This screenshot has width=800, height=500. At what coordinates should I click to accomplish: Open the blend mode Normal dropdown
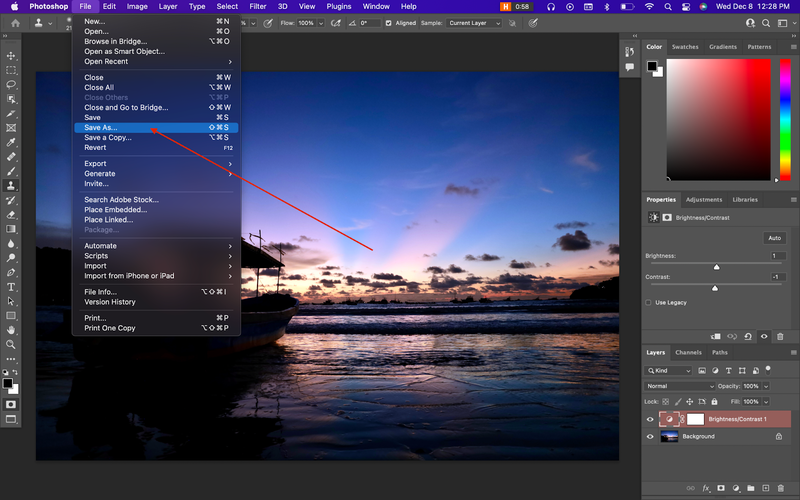coord(680,386)
